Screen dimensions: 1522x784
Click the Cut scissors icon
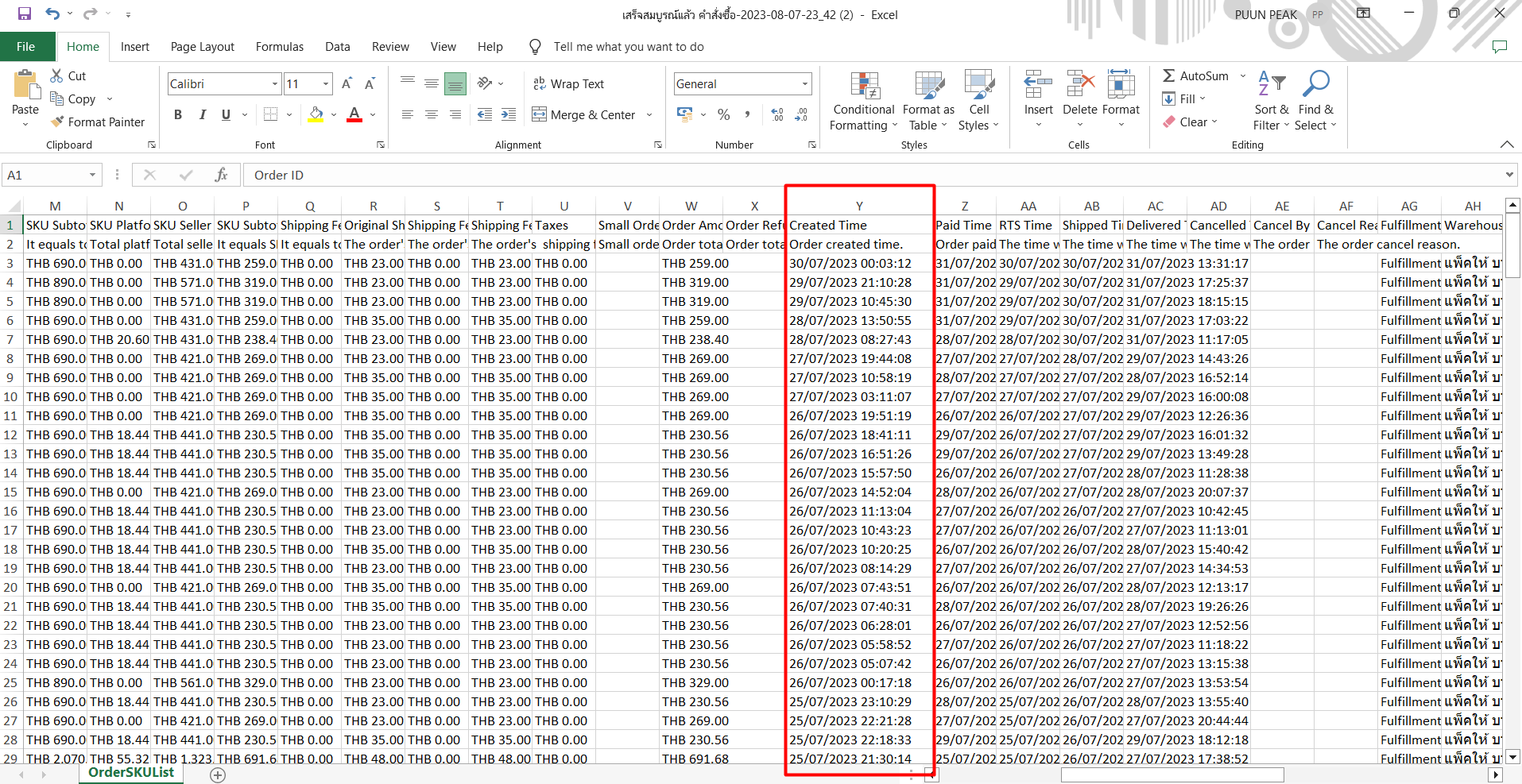click(x=56, y=75)
